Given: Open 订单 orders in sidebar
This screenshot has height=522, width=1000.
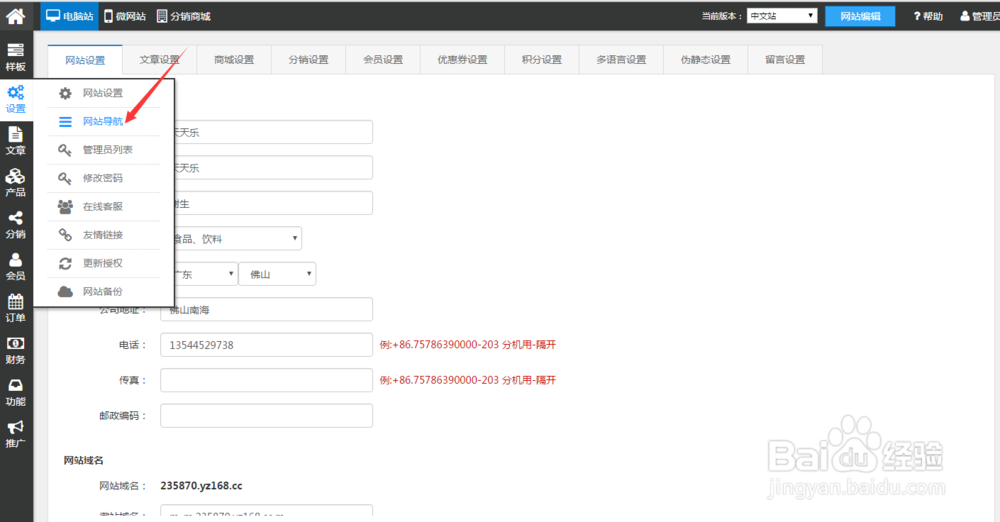Looking at the screenshot, I should pyautogui.click(x=16, y=308).
